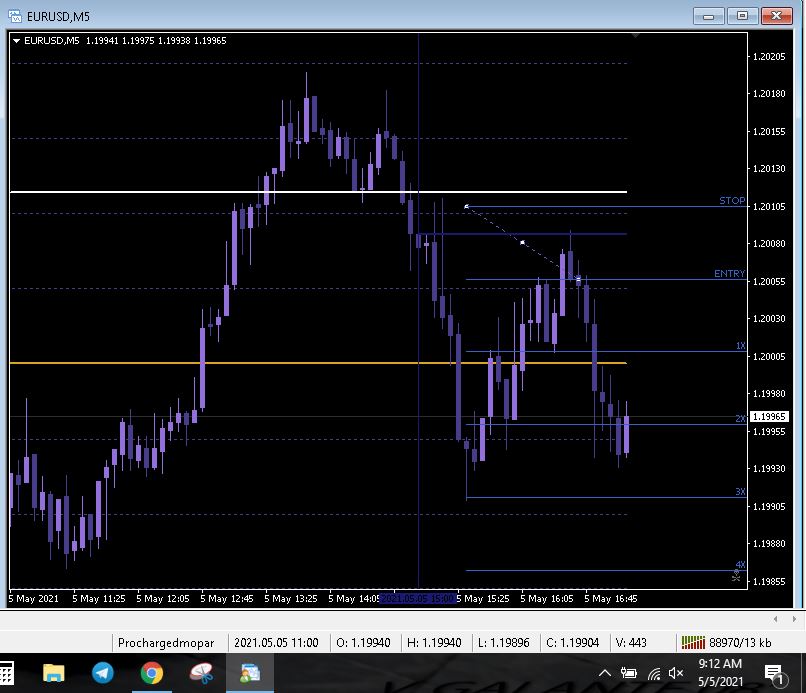Screen dimensions: 806x693
Task: Click the 5 May 12:45 time label
Action: [x=227, y=598]
